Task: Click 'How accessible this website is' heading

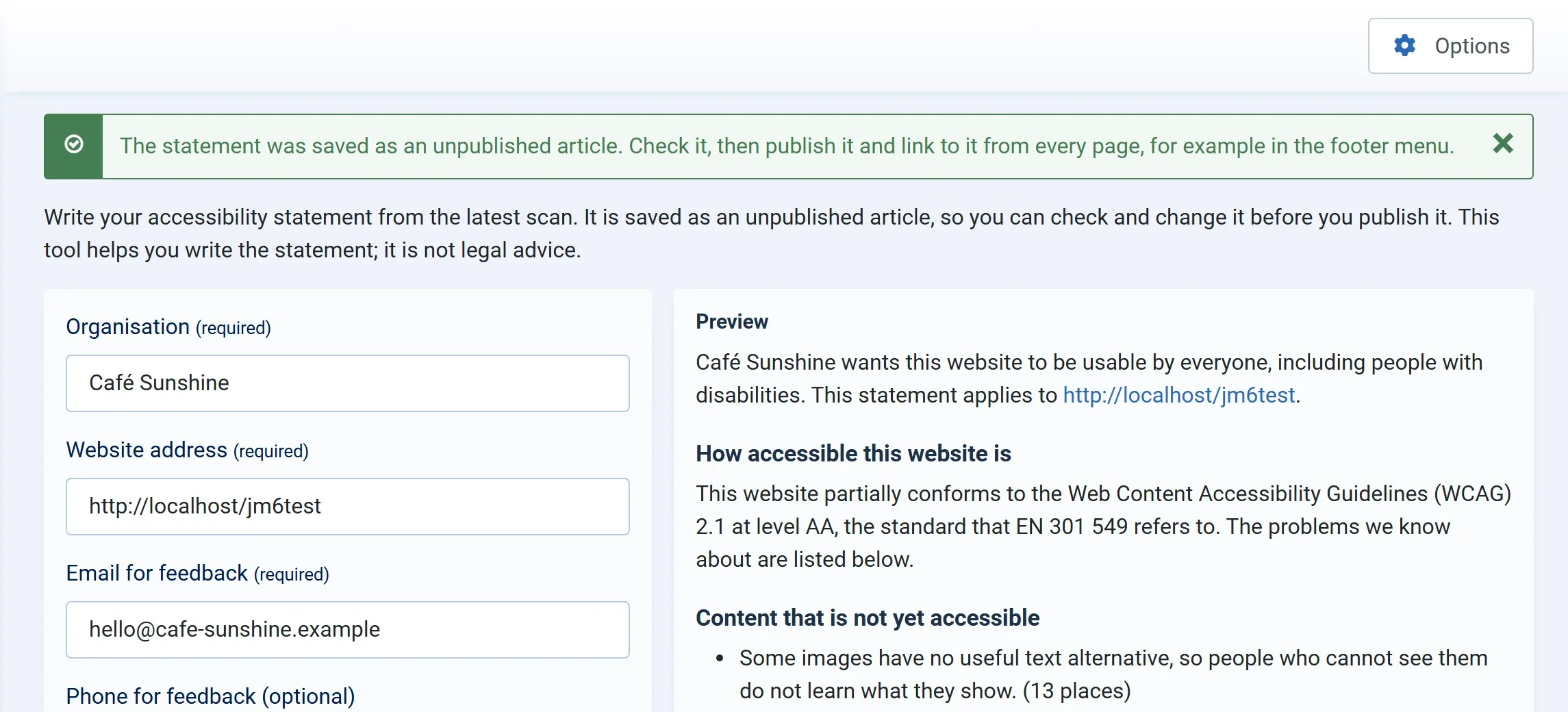Action: click(x=854, y=453)
